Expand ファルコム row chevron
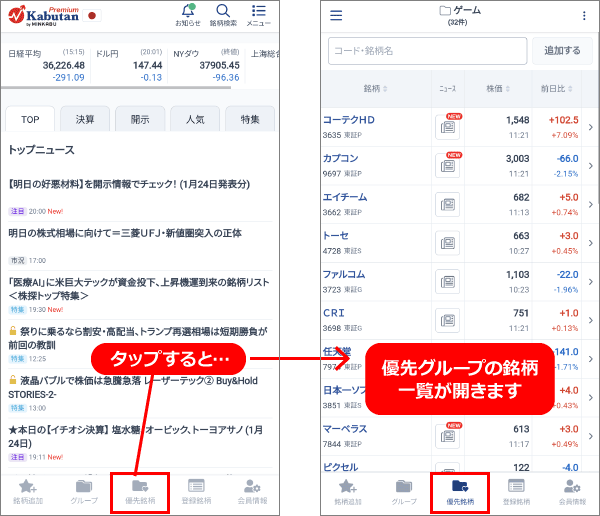The height and width of the screenshot is (516, 600). pyautogui.click(x=590, y=282)
